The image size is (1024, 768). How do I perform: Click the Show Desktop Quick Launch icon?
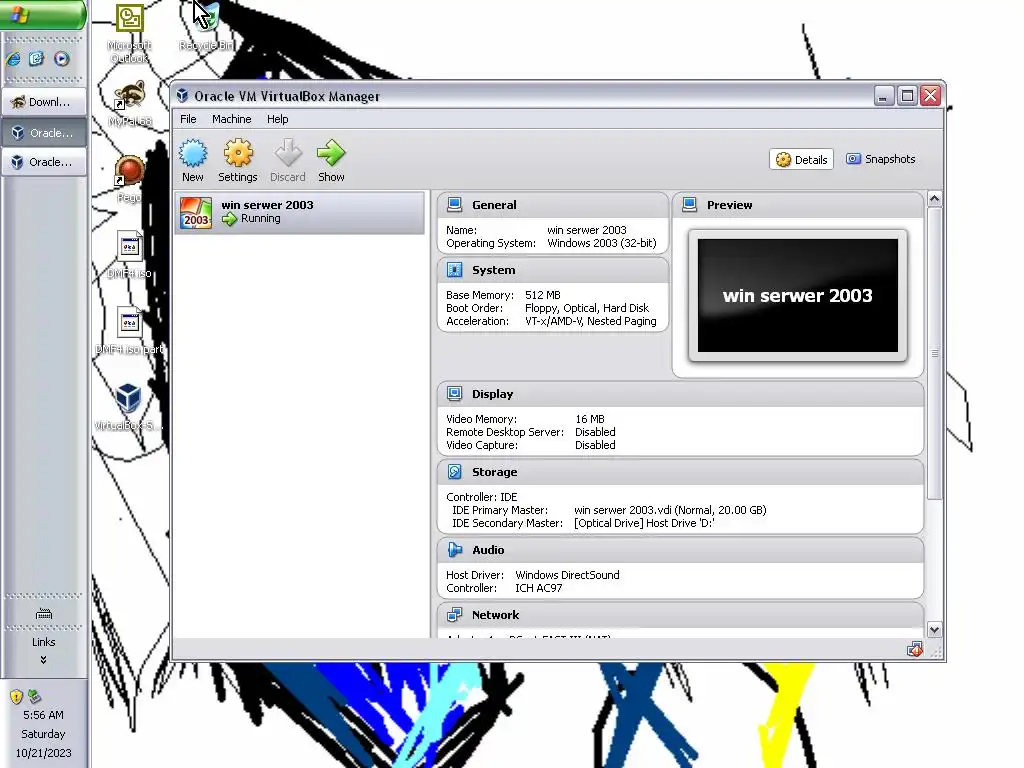tap(37, 59)
